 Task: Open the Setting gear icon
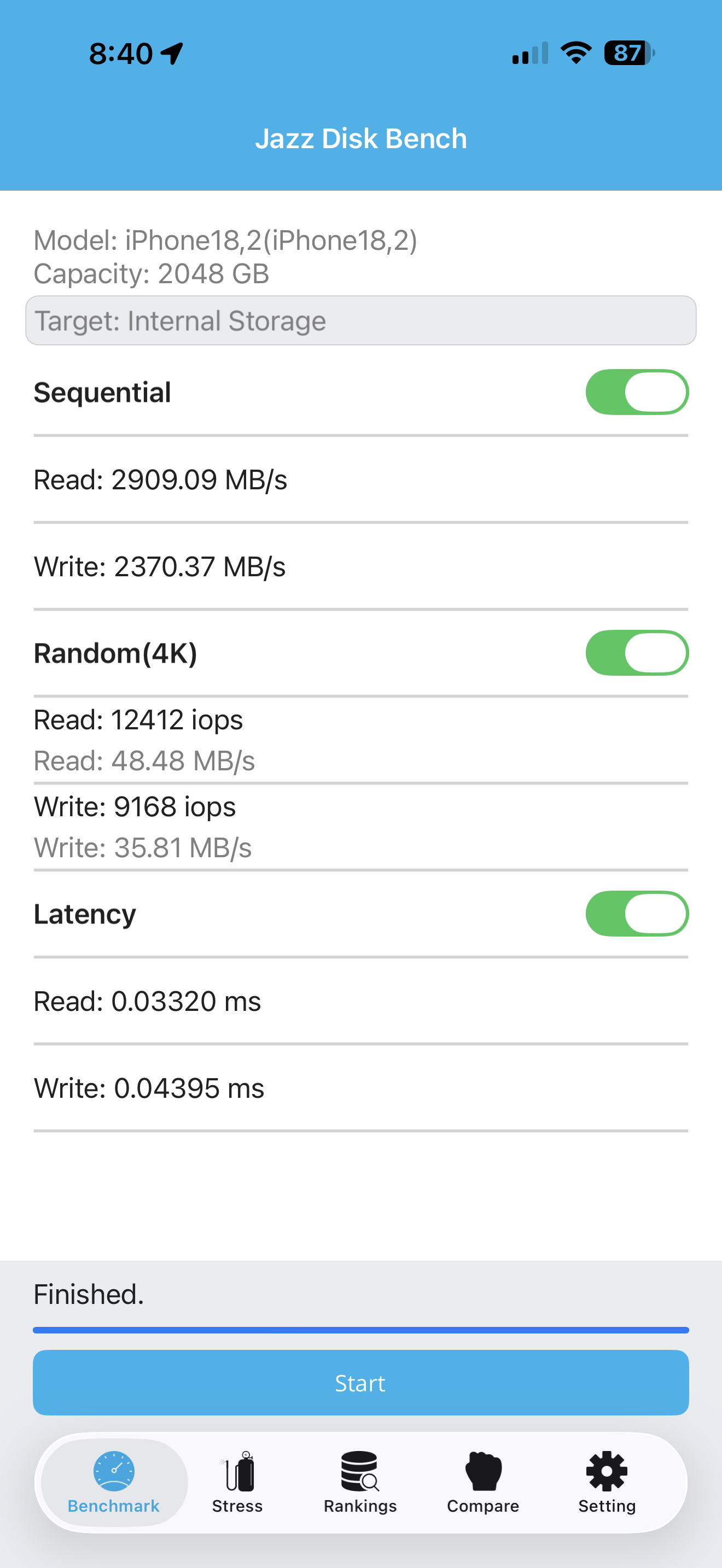click(x=607, y=1471)
